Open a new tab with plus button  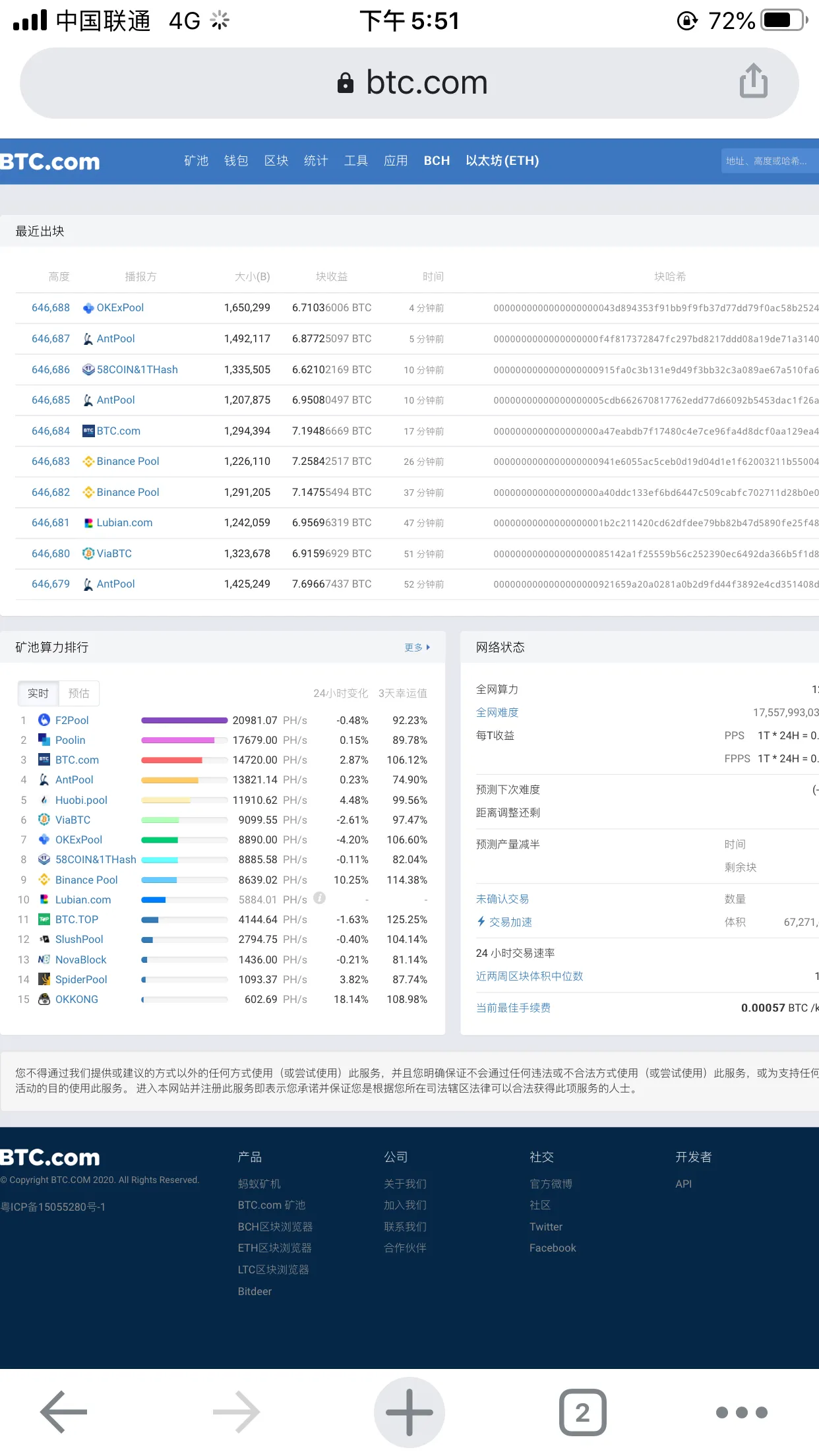click(x=409, y=1412)
